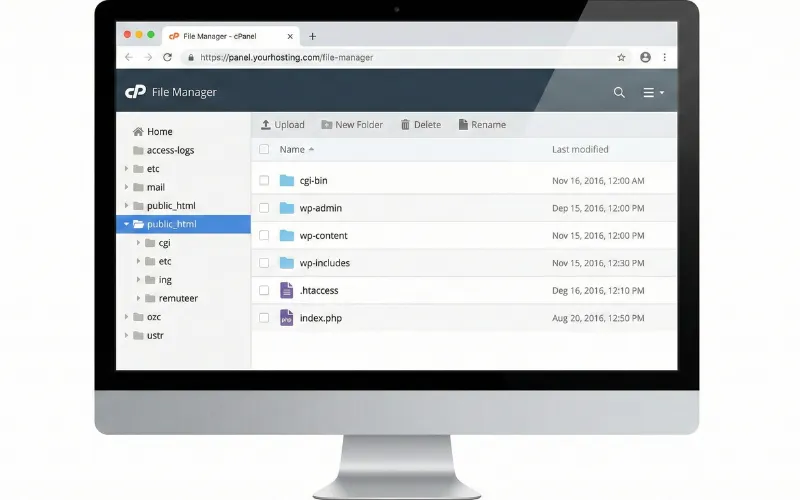Expand the remuteer subfolder arrow

tap(138, 298)
